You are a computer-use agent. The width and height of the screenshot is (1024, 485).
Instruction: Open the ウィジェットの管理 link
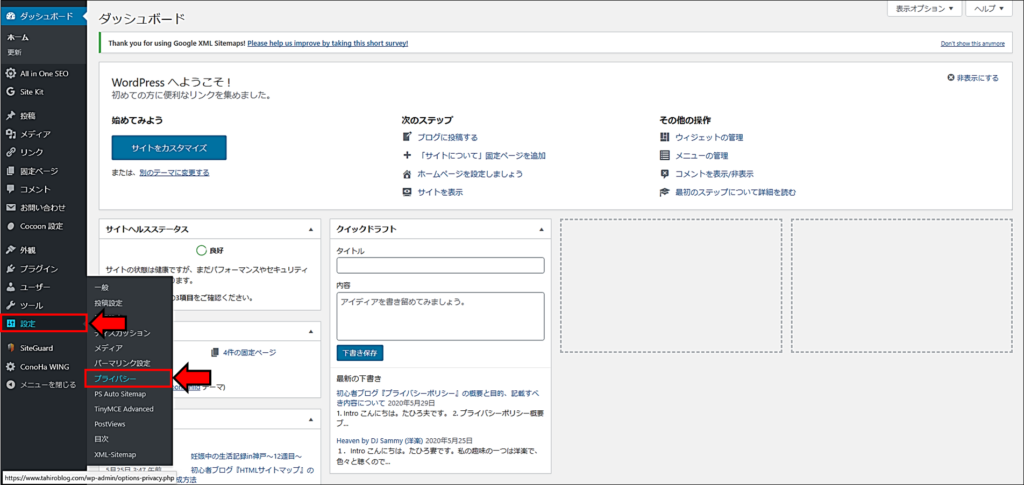709,137
